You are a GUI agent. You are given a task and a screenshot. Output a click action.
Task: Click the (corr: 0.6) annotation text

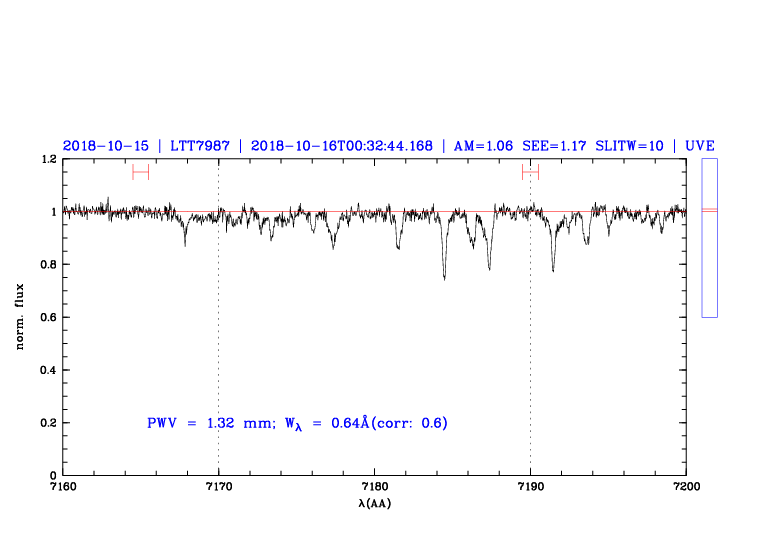pos(411,424)
